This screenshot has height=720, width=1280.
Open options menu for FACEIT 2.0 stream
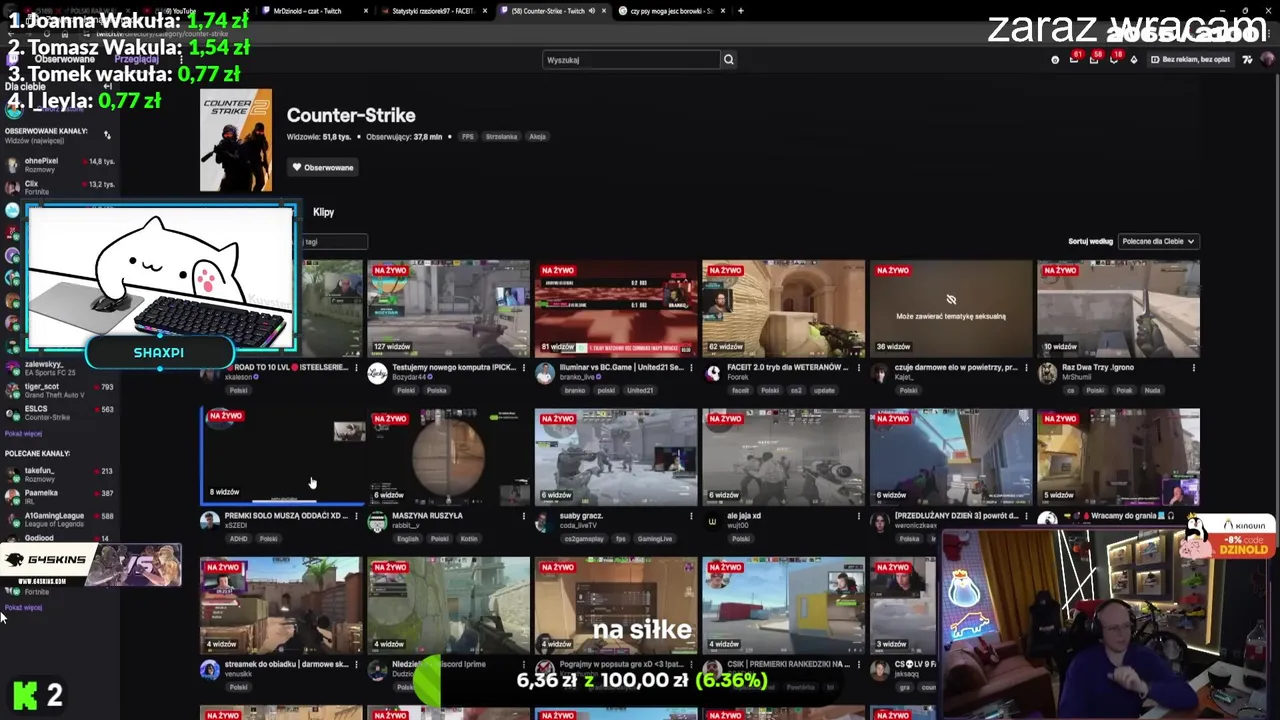858,368
